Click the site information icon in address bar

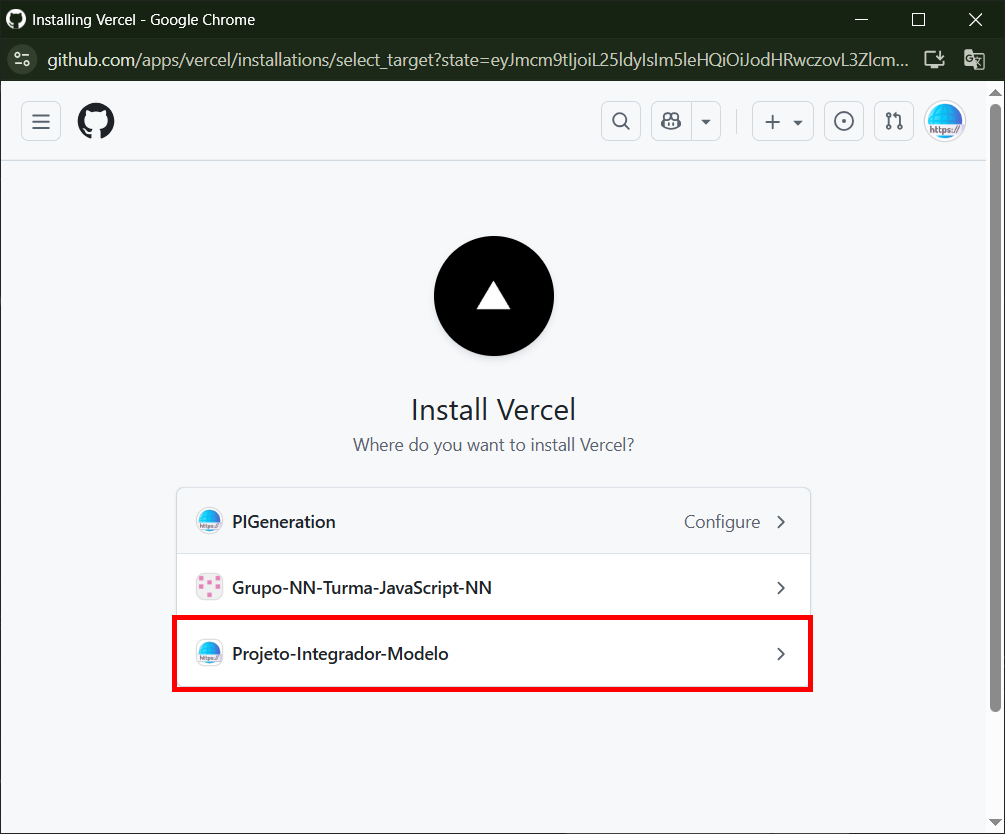point(22,59)
